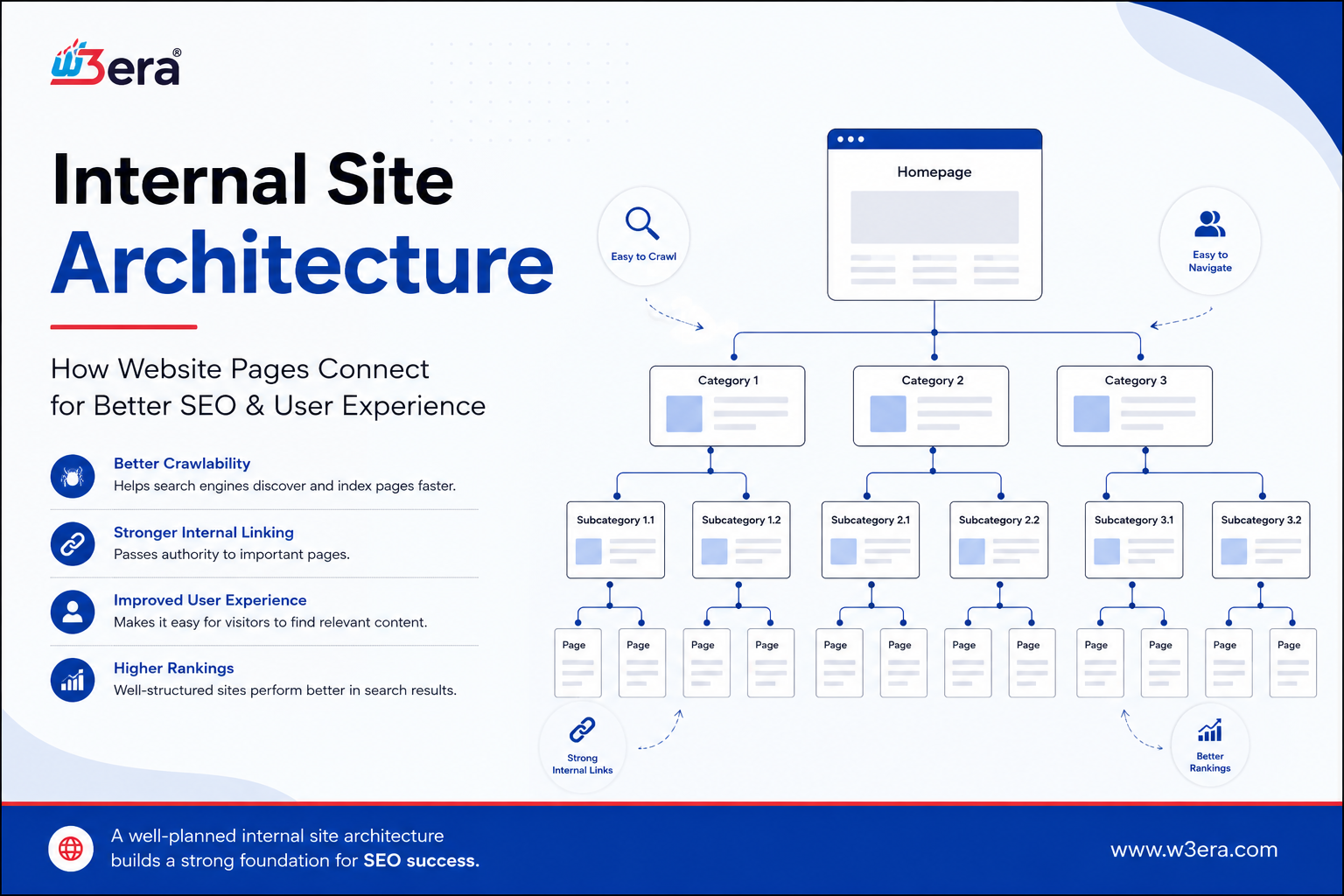Viewport: 1344px width, 896px height.
Task: Click the Easy to Crawl label
Action: 644,256
